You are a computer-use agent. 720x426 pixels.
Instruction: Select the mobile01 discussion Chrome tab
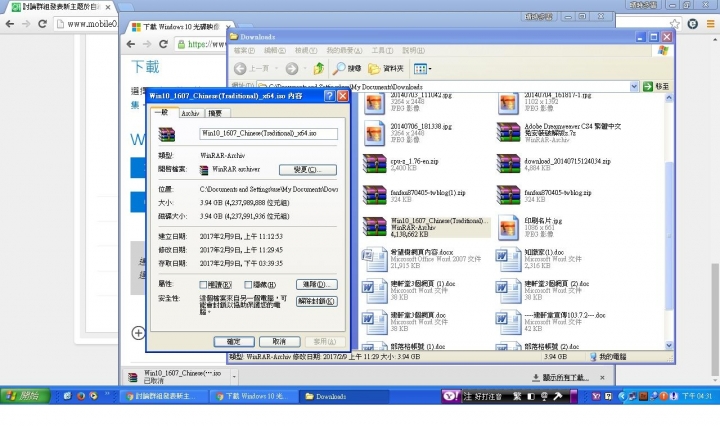(x=60, y=7)
